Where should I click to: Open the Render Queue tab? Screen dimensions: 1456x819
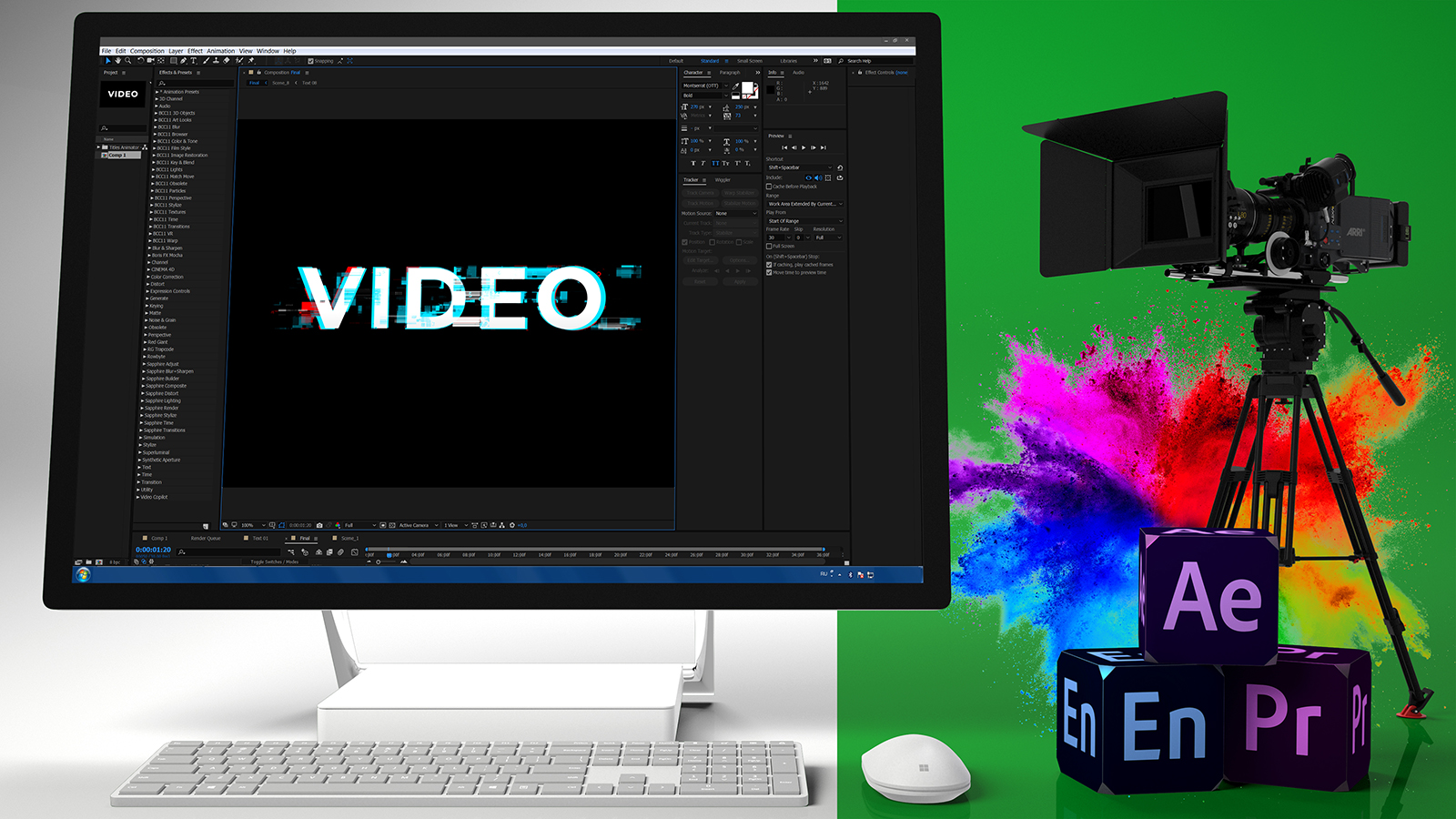pos(206,539)
